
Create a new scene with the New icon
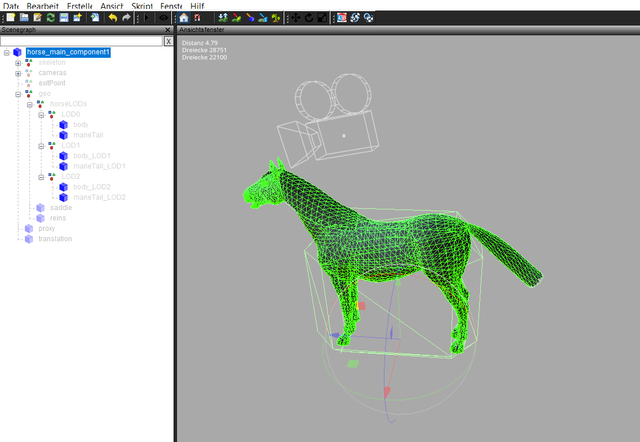(11, 18)
